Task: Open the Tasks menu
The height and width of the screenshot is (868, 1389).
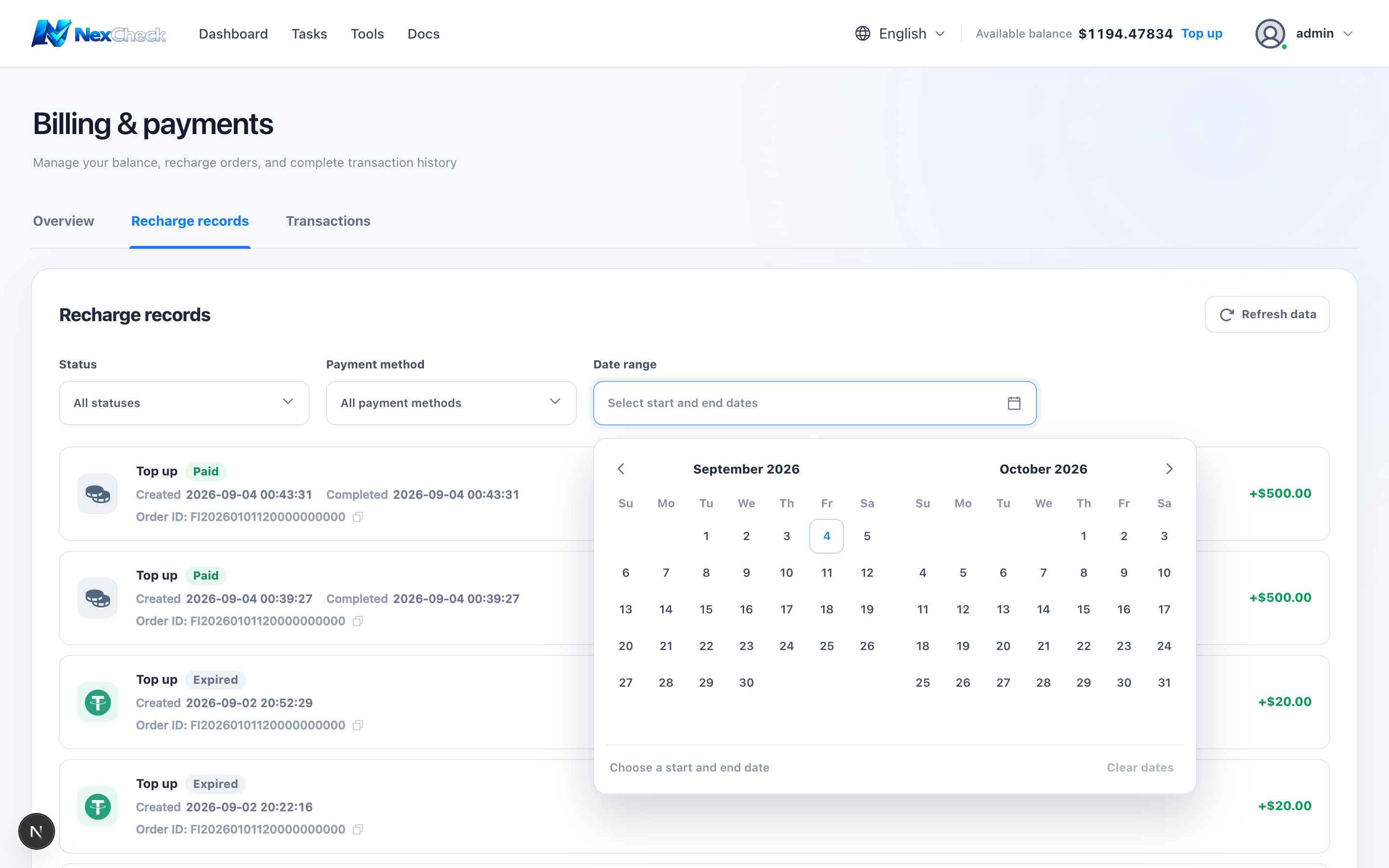Action: tap(309, 34)
